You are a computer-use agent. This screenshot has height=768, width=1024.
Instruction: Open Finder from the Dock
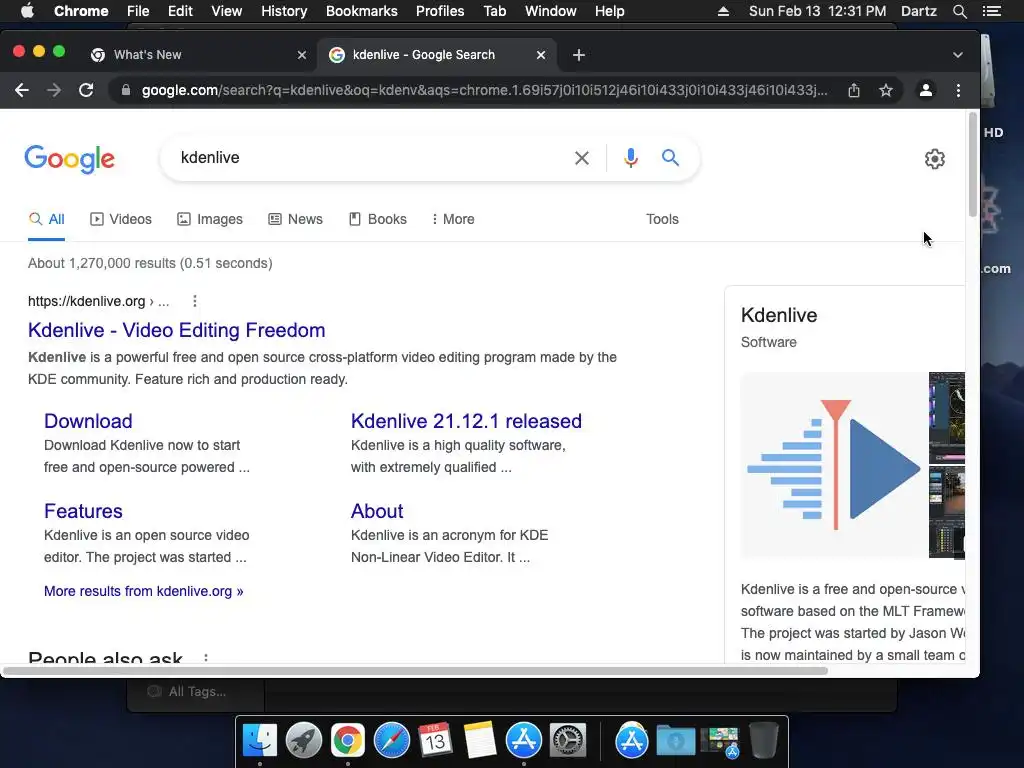click(260, 740)
